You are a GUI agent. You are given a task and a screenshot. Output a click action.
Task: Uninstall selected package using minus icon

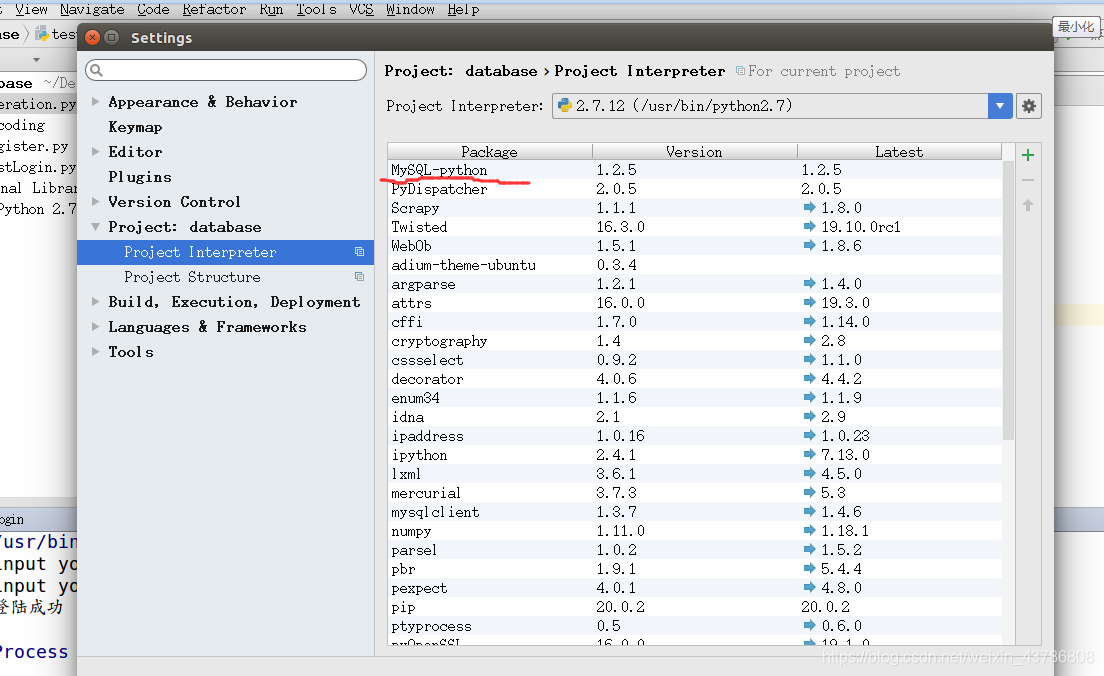(x=1028, y=180)
